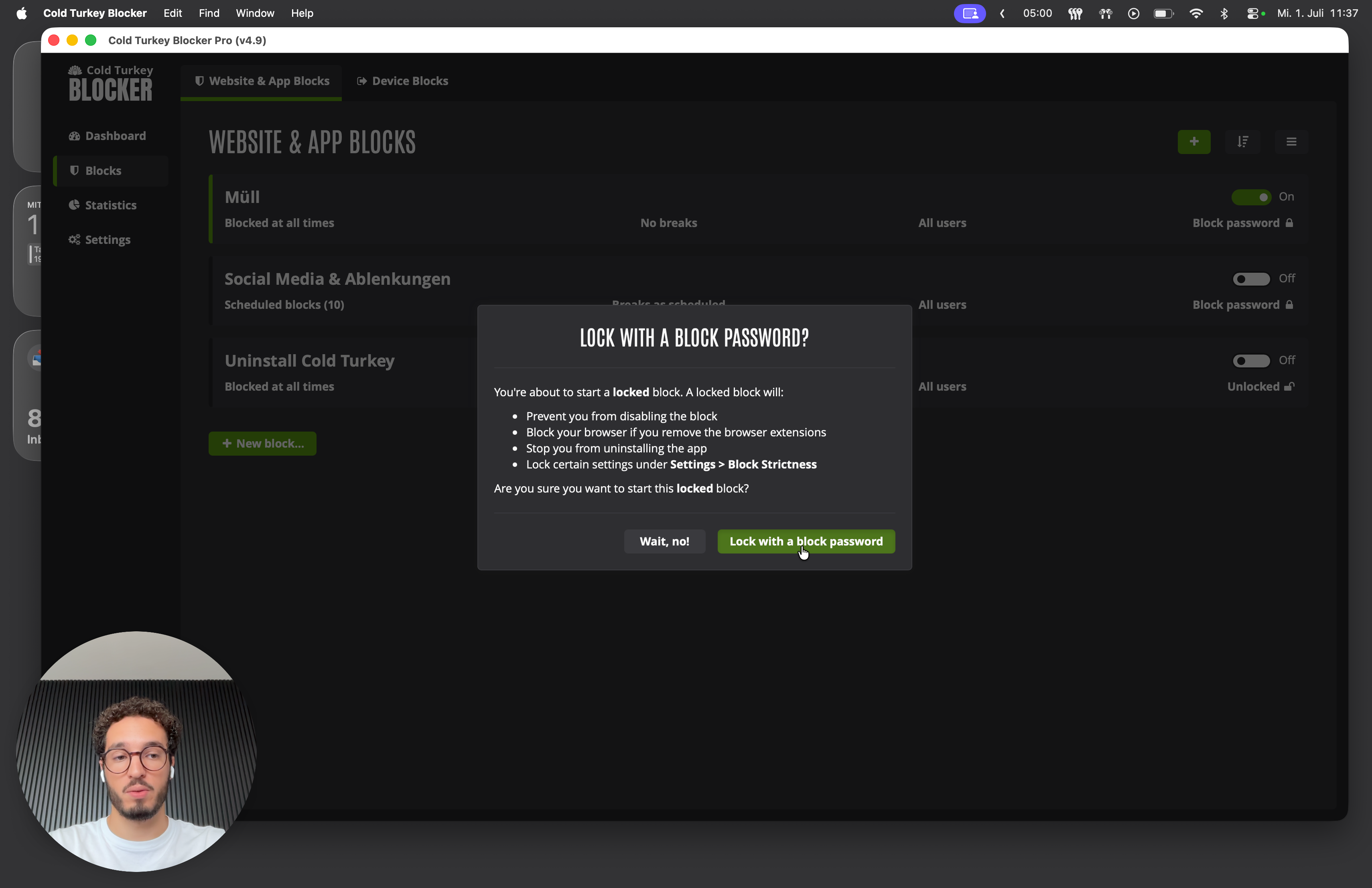The image size is (1372, 888).
Task: Click the 05:00 timer in menu bar
Action: [x=1037, y=13]
